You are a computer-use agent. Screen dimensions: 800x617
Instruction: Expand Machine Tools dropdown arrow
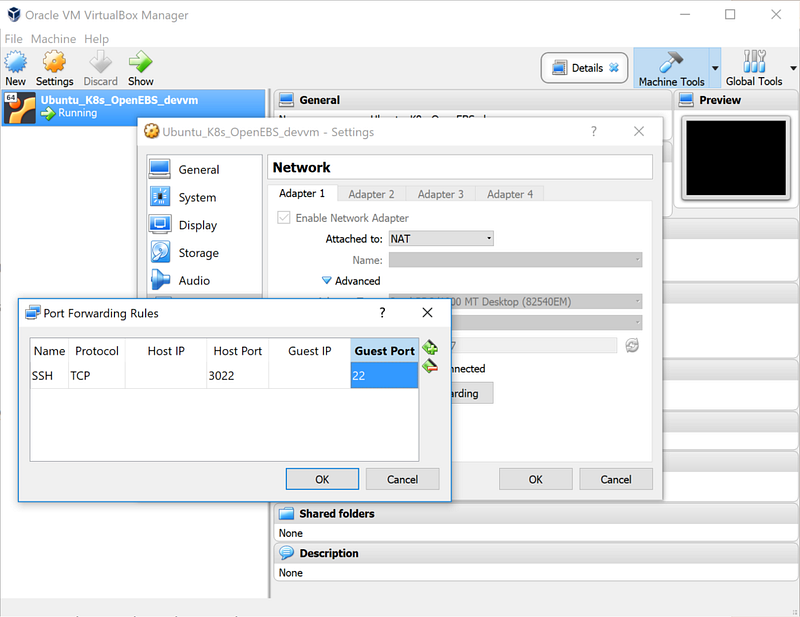coord(715,68)
